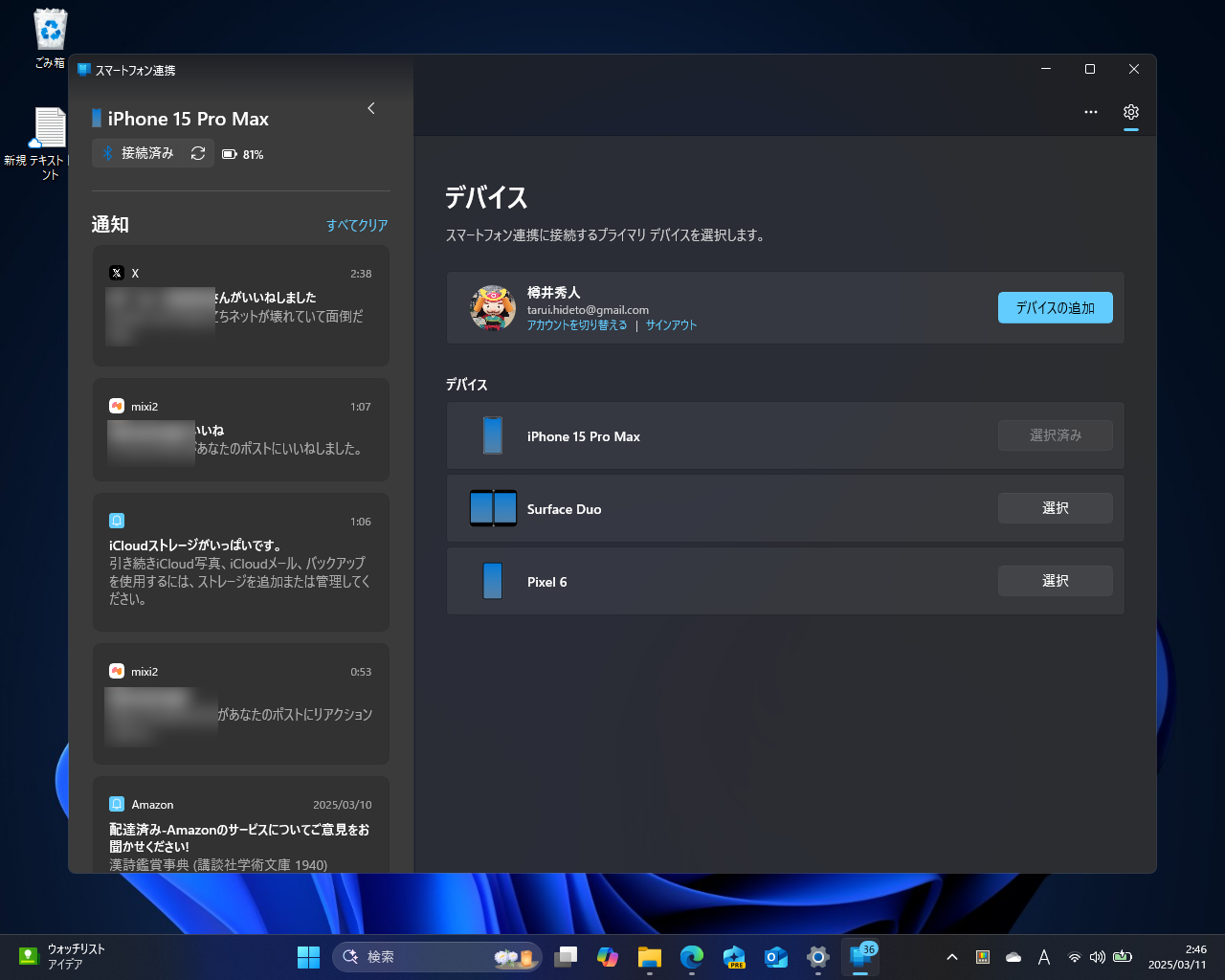Open the iCloud storage full notification
Image resolution: width=1225 pixels, height=980 pixels.
click(241, 562)
